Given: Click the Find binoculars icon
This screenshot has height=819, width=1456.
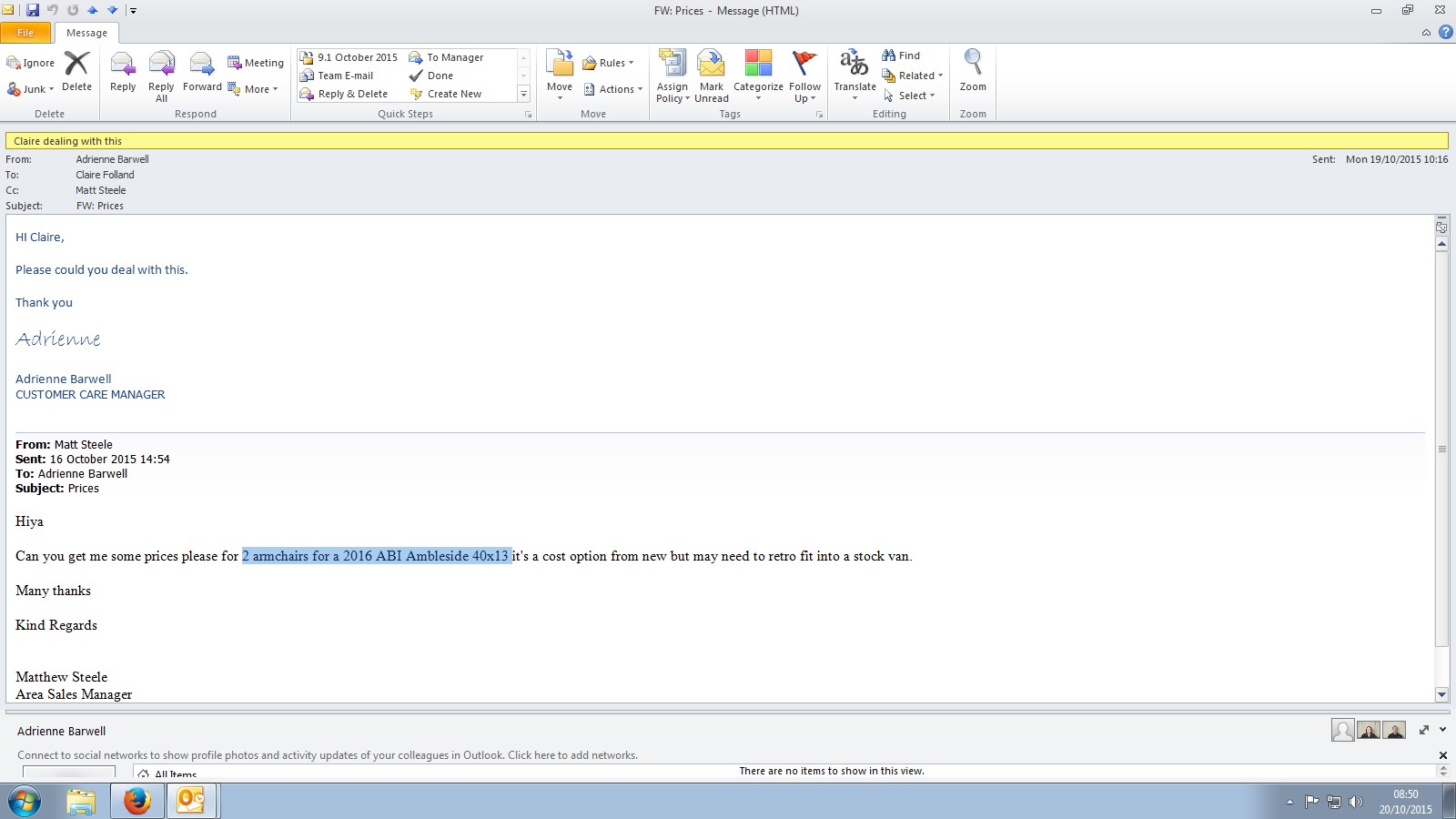Looking at the screenshot, I should 889,56.
